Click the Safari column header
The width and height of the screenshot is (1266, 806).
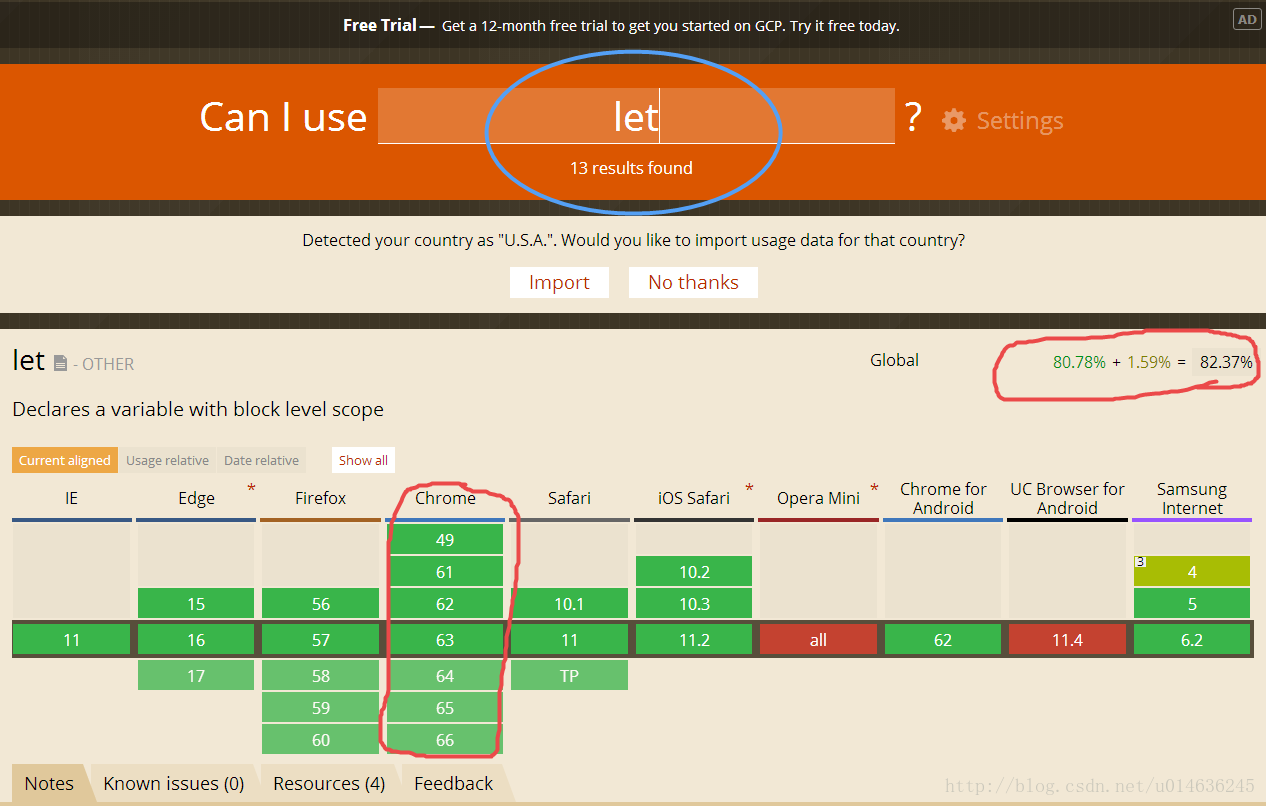point(569,498)
